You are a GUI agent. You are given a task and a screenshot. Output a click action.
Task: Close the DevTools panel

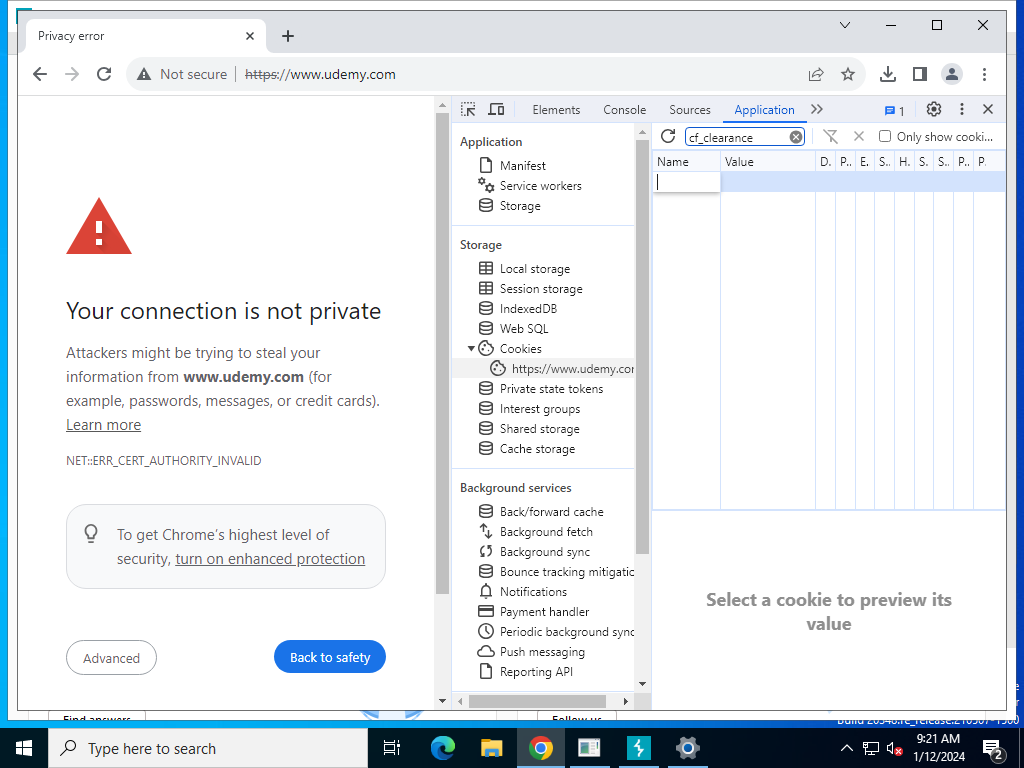tap(988, 109)
